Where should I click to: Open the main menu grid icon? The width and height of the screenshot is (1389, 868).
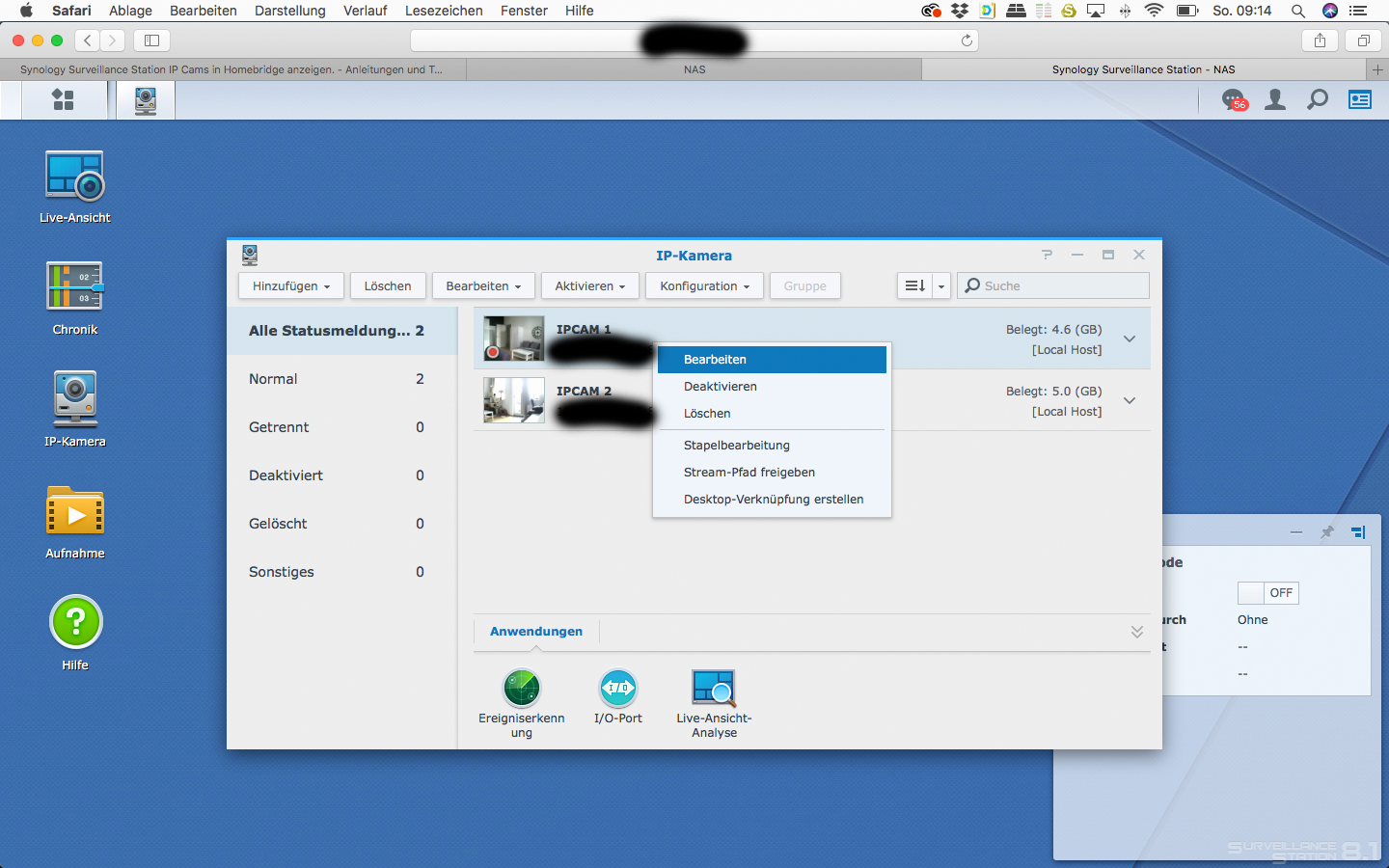(x=63, y=100)
